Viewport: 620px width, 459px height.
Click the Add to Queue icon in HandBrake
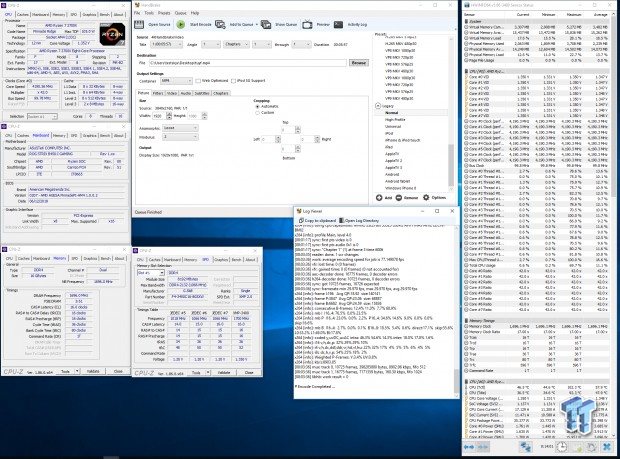click(x=220, y=25)
